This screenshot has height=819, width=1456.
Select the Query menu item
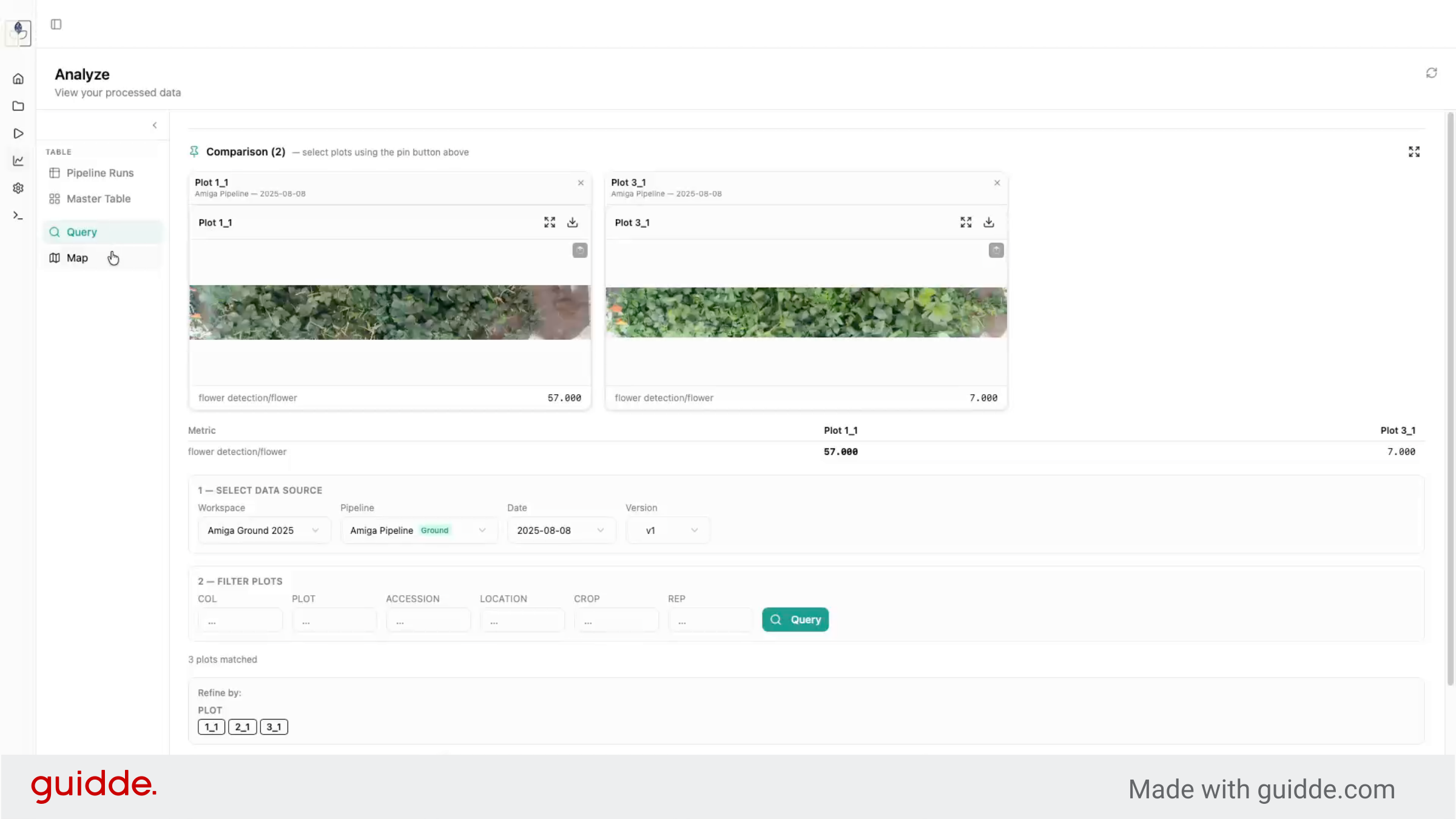[x=103, y=232]
